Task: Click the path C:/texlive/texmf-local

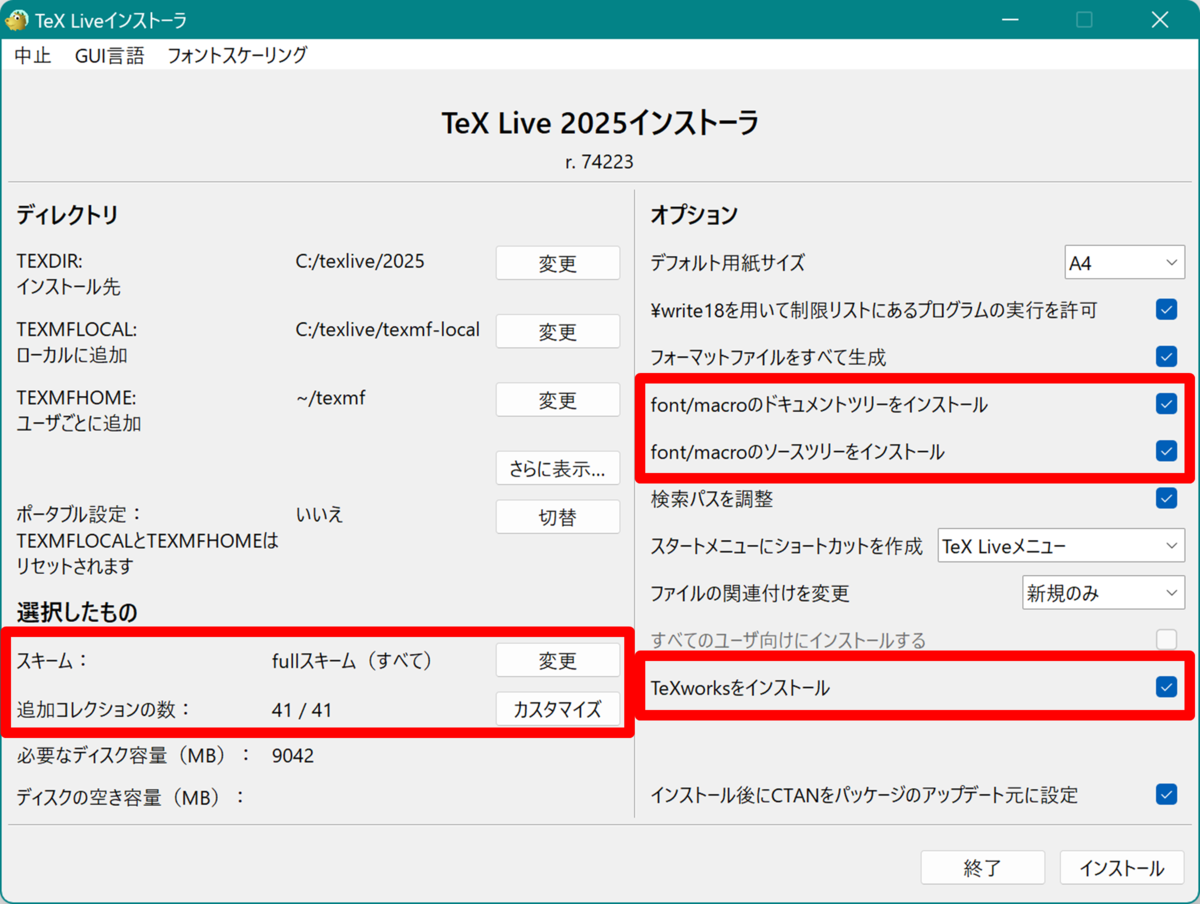Action: tap(388, 329)
